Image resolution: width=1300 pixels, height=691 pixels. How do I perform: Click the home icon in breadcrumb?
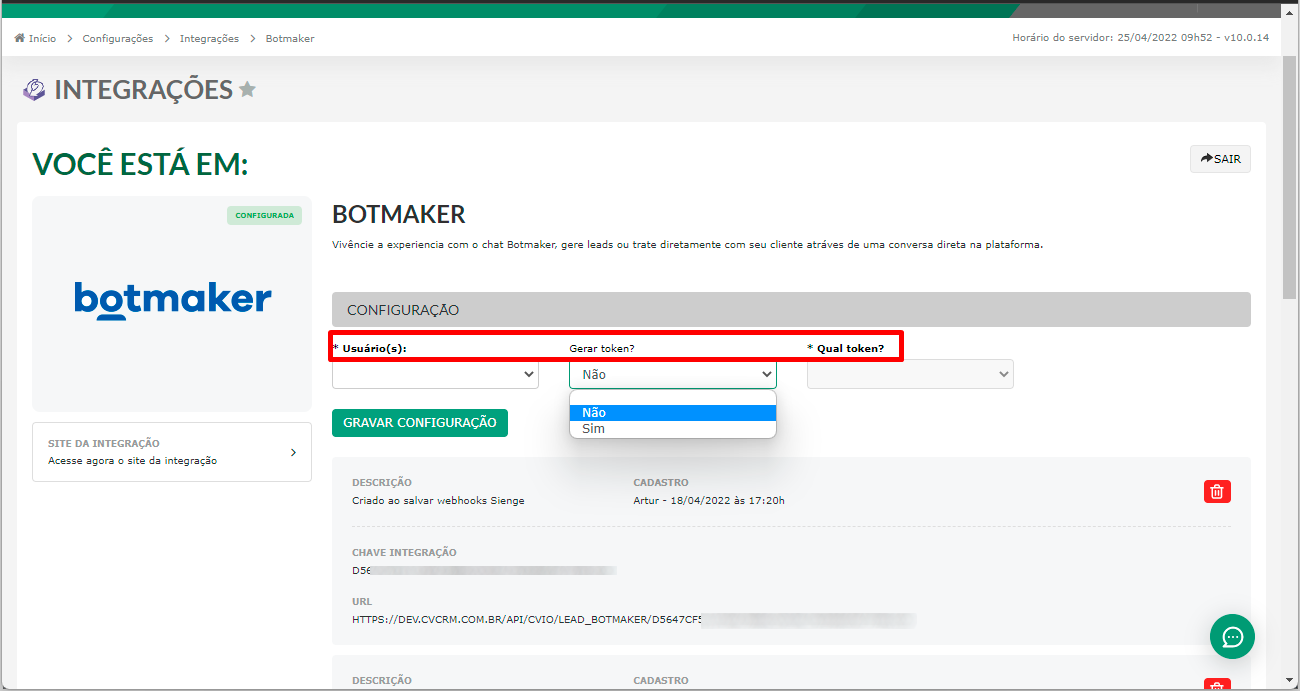(x=19, y=38)
